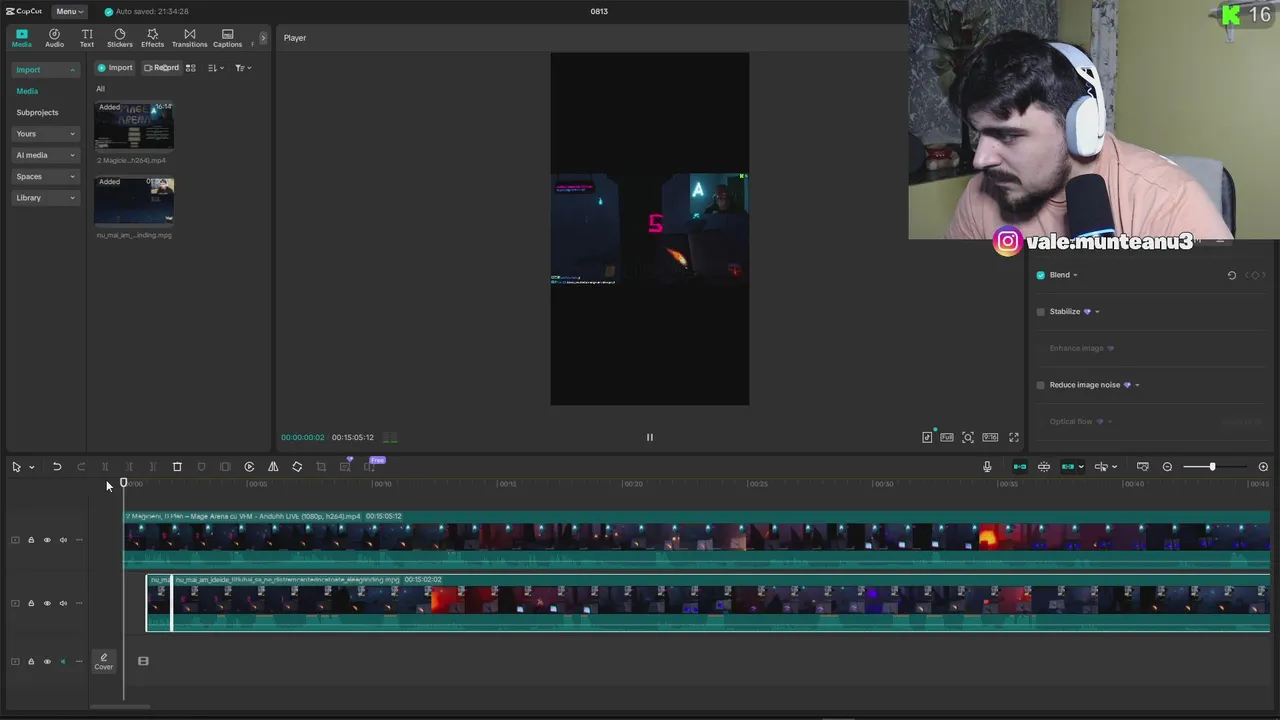
Task: Click the Import button
Action: coord(115,68)
